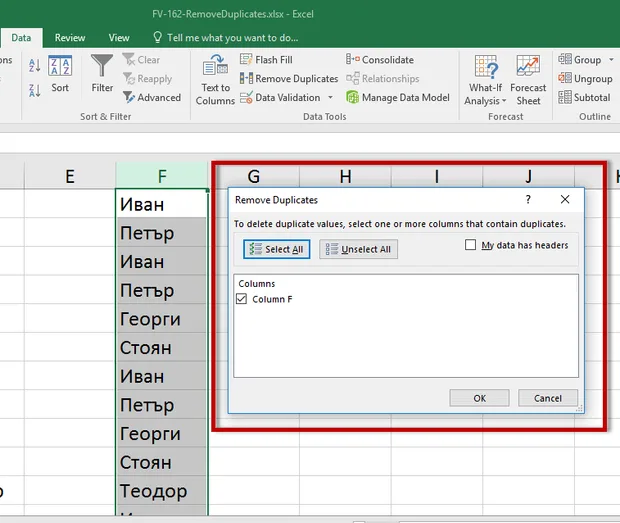Viewport: 620px width, 523px height.
Task: Open the Sort dialog button
Action: (x=60, y=74)
